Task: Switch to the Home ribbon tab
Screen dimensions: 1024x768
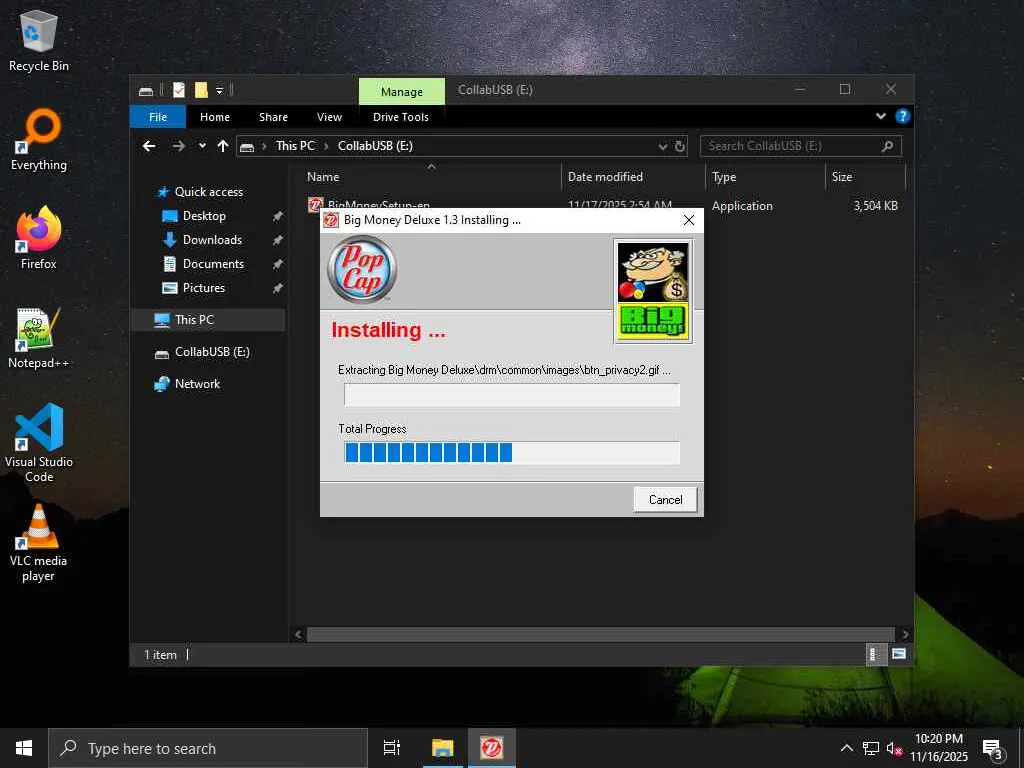Action: 215,117
